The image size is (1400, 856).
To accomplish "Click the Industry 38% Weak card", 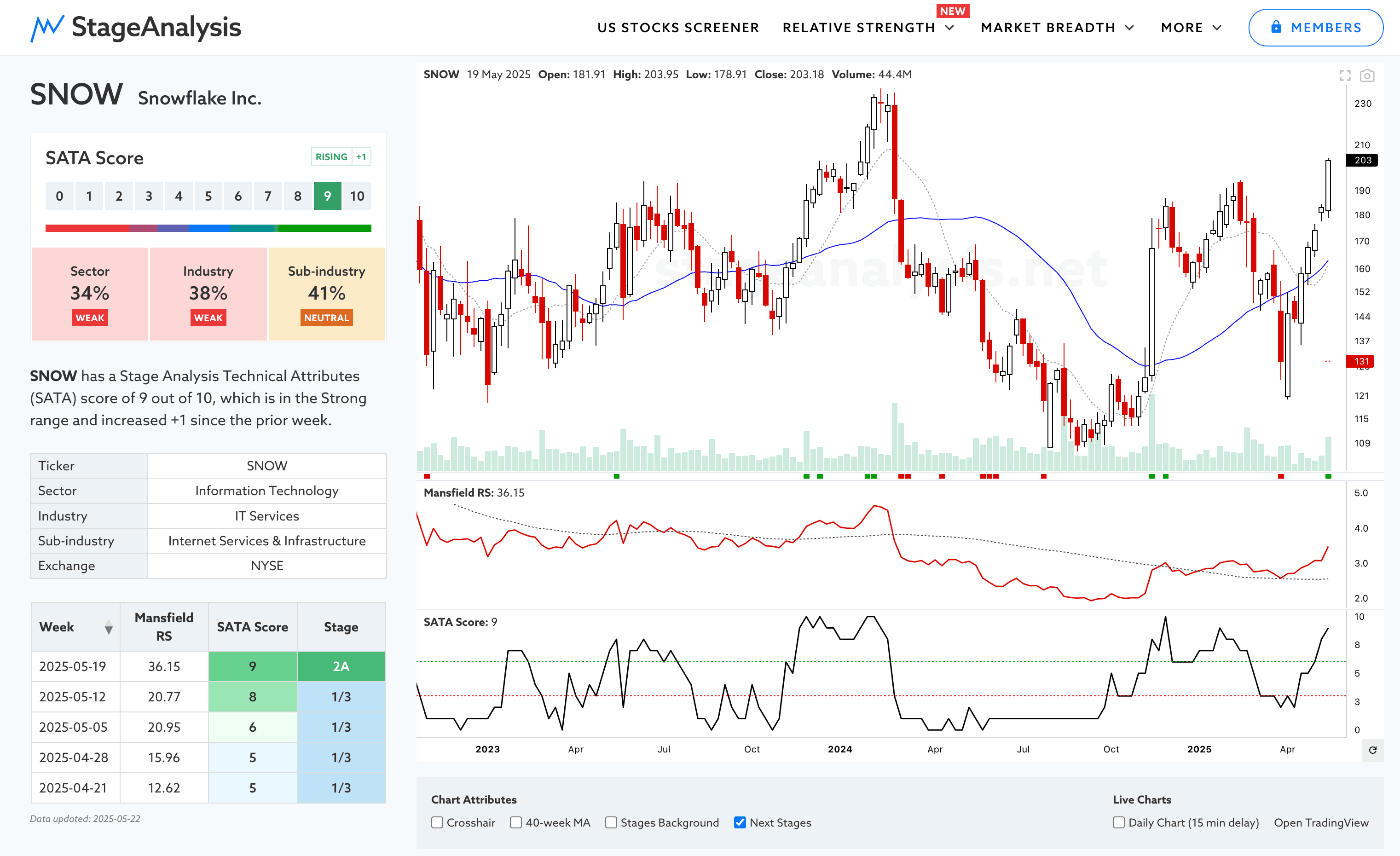I will (x=208, y=294).
